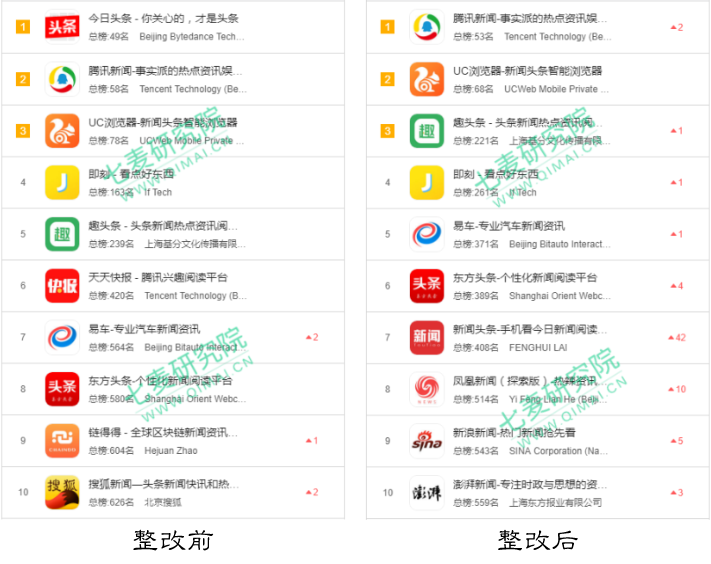Click 上海东方报业有限公司 developer name
The image size is (711, 564).
(x=555, y=502)
